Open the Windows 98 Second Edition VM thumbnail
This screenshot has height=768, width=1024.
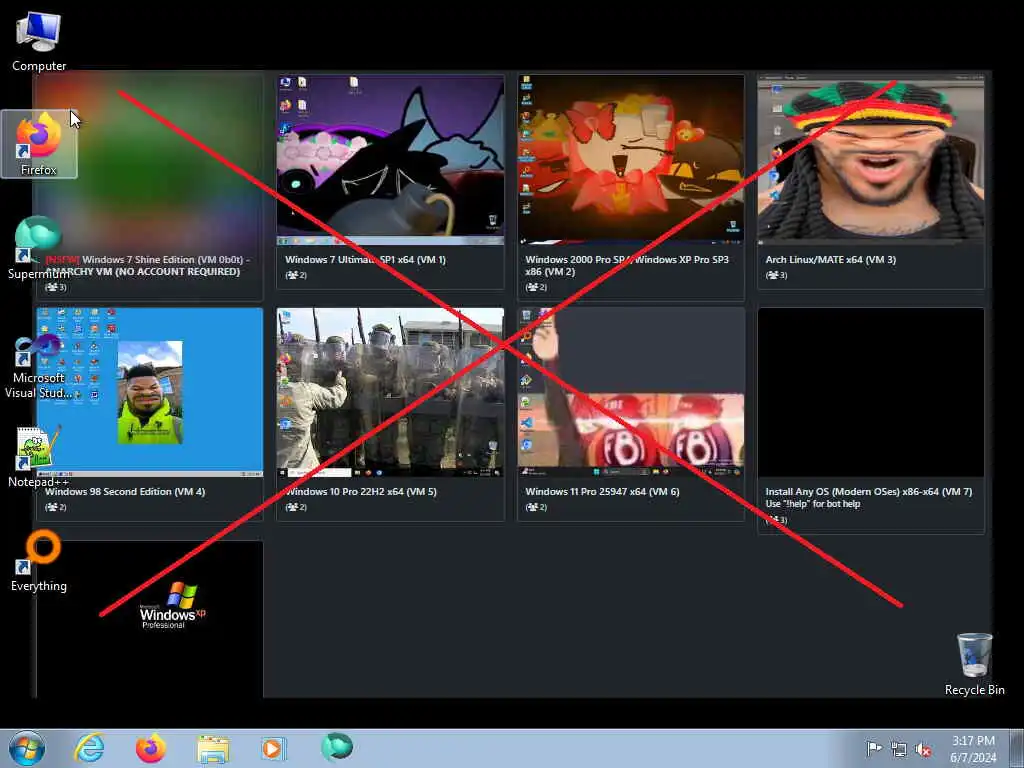click(x=150, y=392)
